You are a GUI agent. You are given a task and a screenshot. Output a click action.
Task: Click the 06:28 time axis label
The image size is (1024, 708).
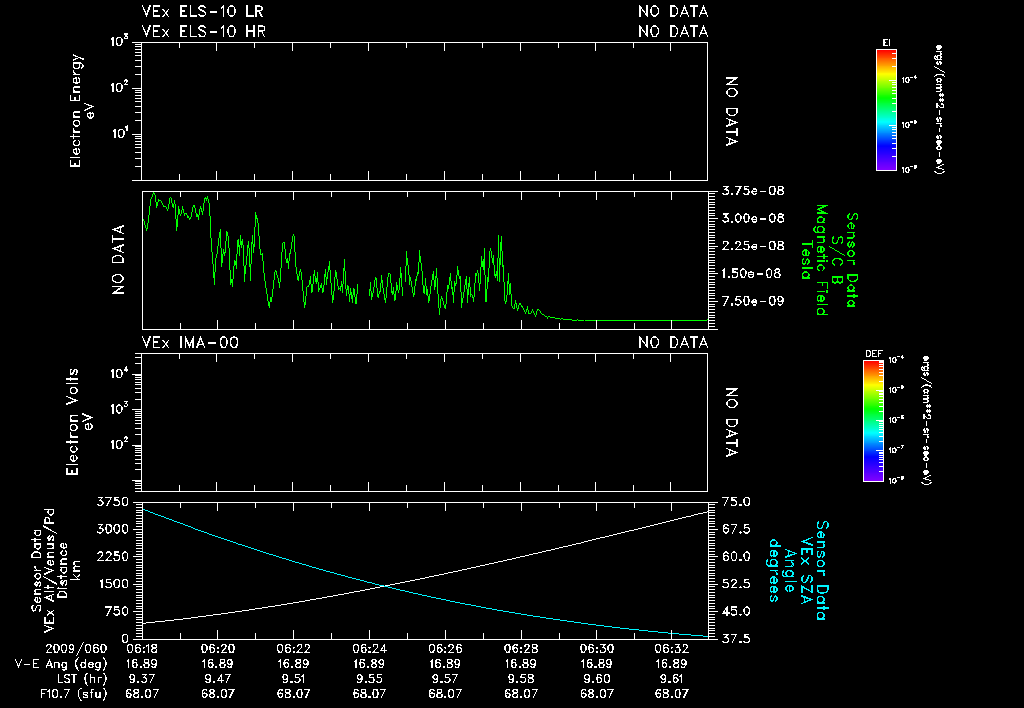(520, 649)
